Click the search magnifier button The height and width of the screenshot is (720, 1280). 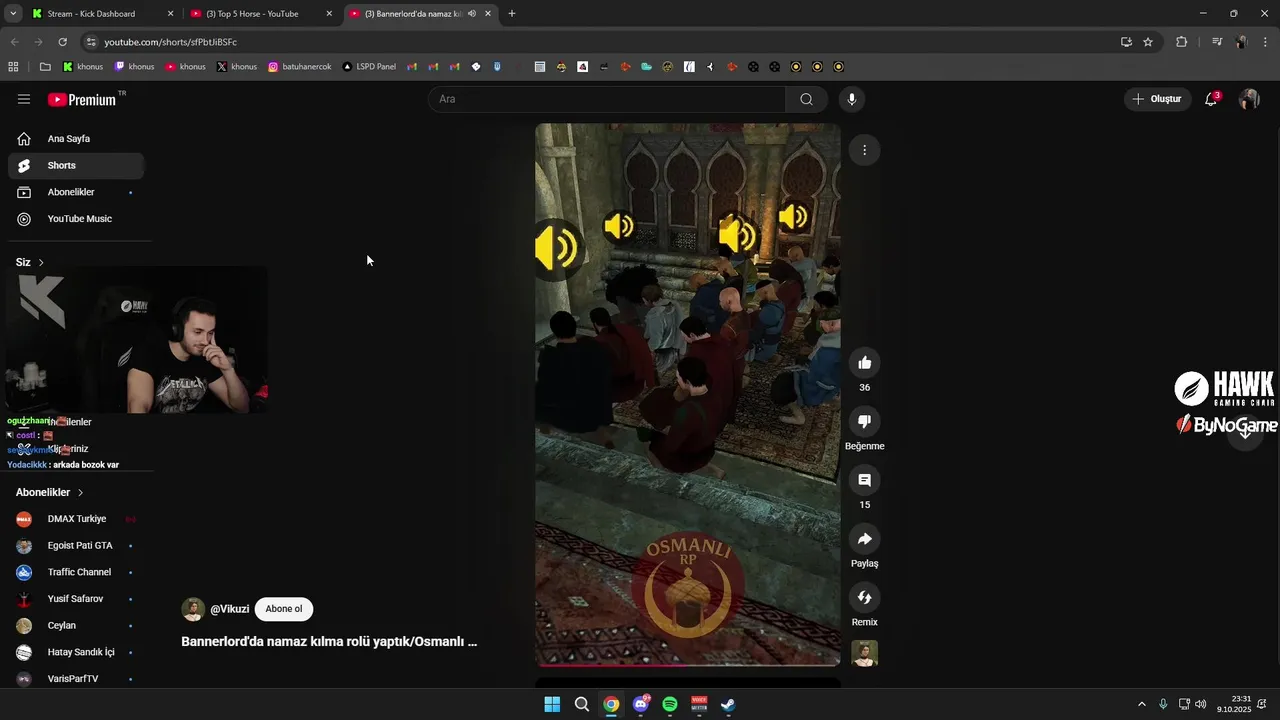click(806, 99)
